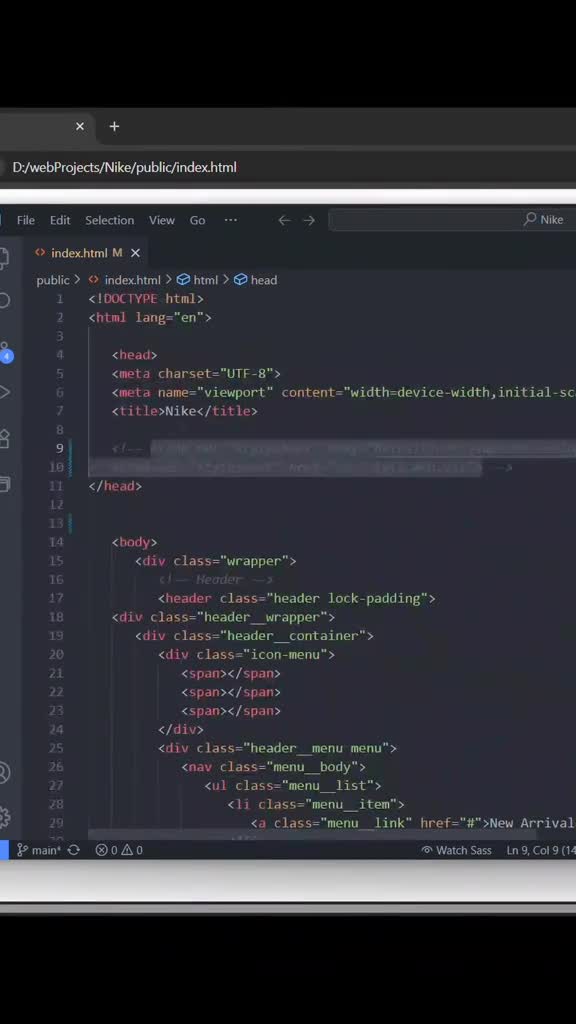
Task: Click the New Arrival menu__link line
Action: 413,823
